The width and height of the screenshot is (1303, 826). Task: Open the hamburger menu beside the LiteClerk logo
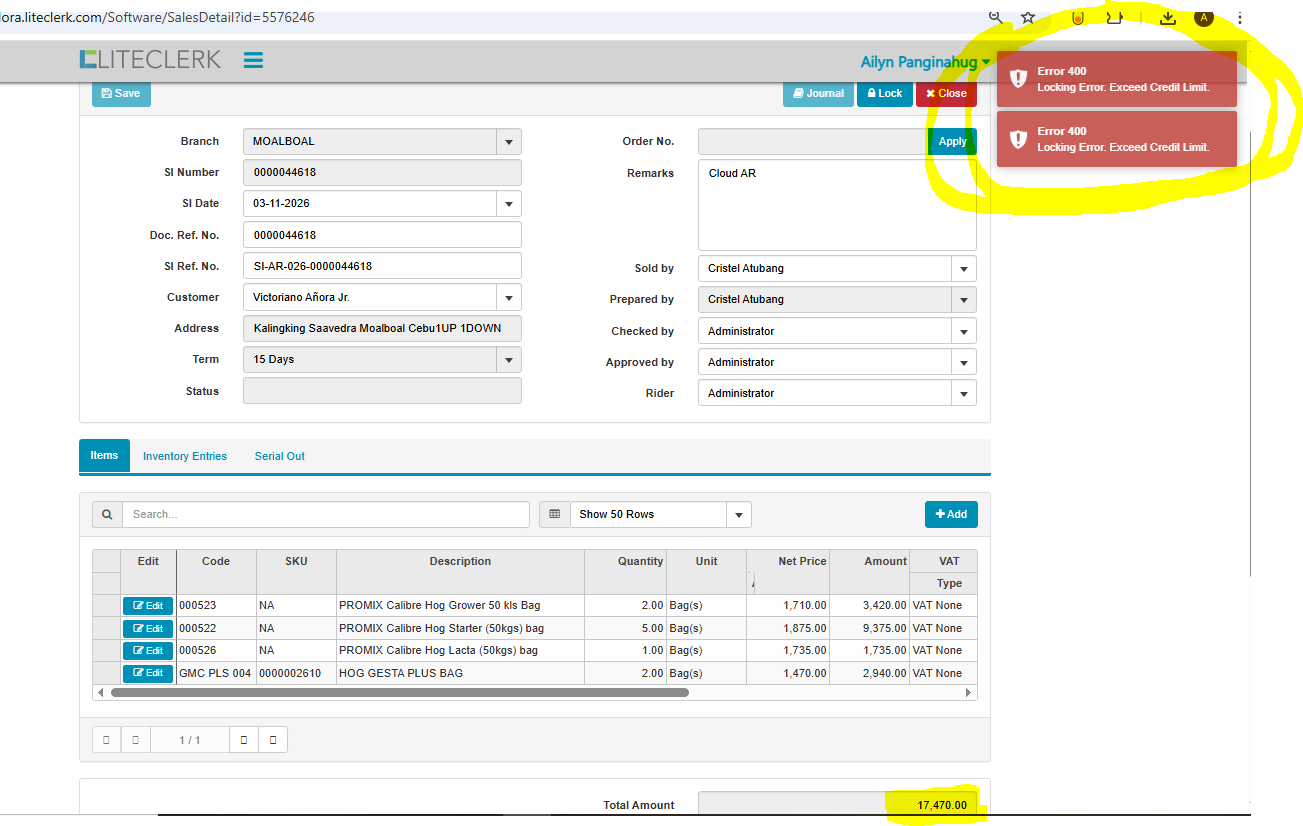coord(253,60)
